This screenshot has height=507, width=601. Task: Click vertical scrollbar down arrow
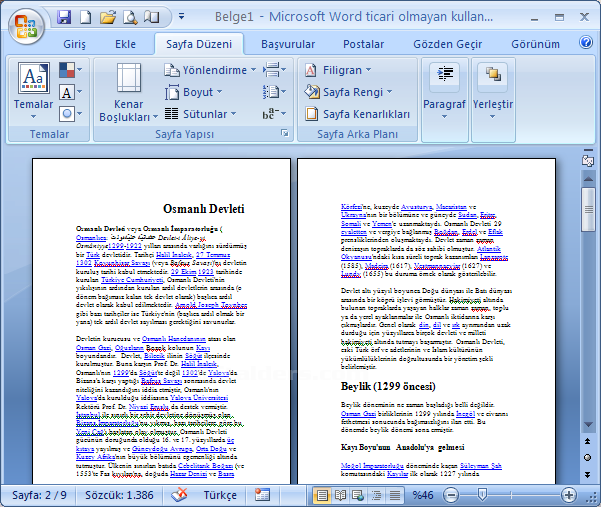pos(588,424)
